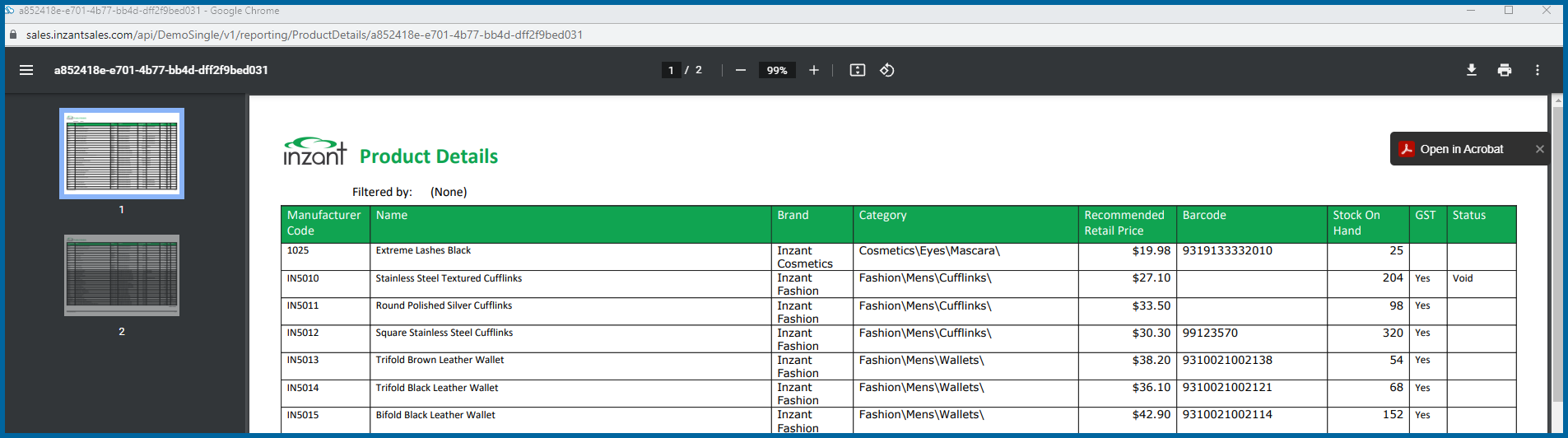Select page 2 thumbnail
1568x438 pixels.
(122, 275)
